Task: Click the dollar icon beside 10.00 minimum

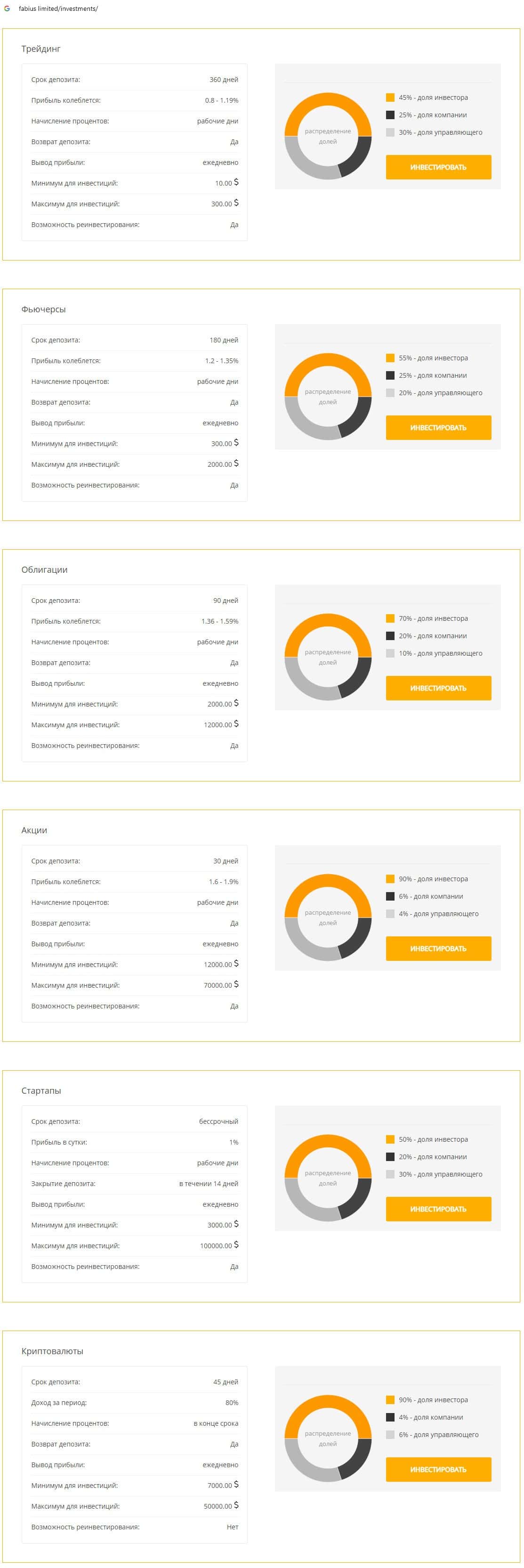Action: [236, 183]
